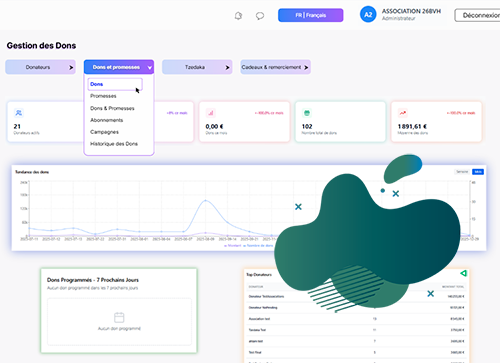Toggle the Nombre de dons legend entry
Screen dimensions: 500x363
[258, 245]
